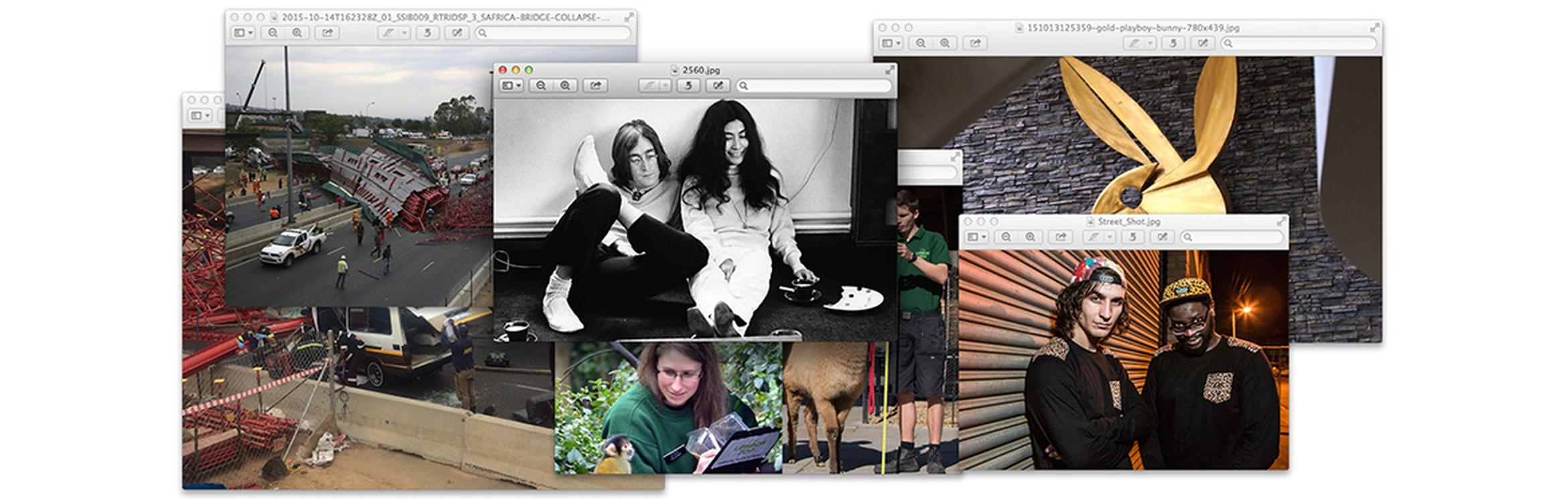The width and height of the screenshot is (1568, 499).
Task: Zoom out in the SAFRICA-BRIDGE-COLLAPSE window
Action: [273, 33]
